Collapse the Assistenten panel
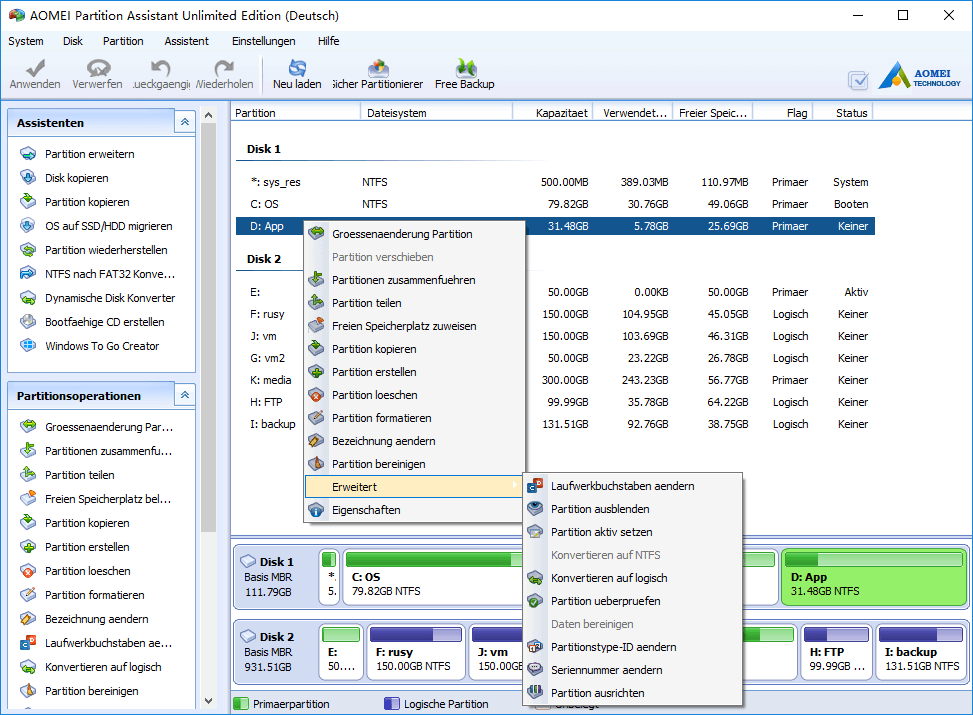The image size is (973, 715). (x=185, y=122)
